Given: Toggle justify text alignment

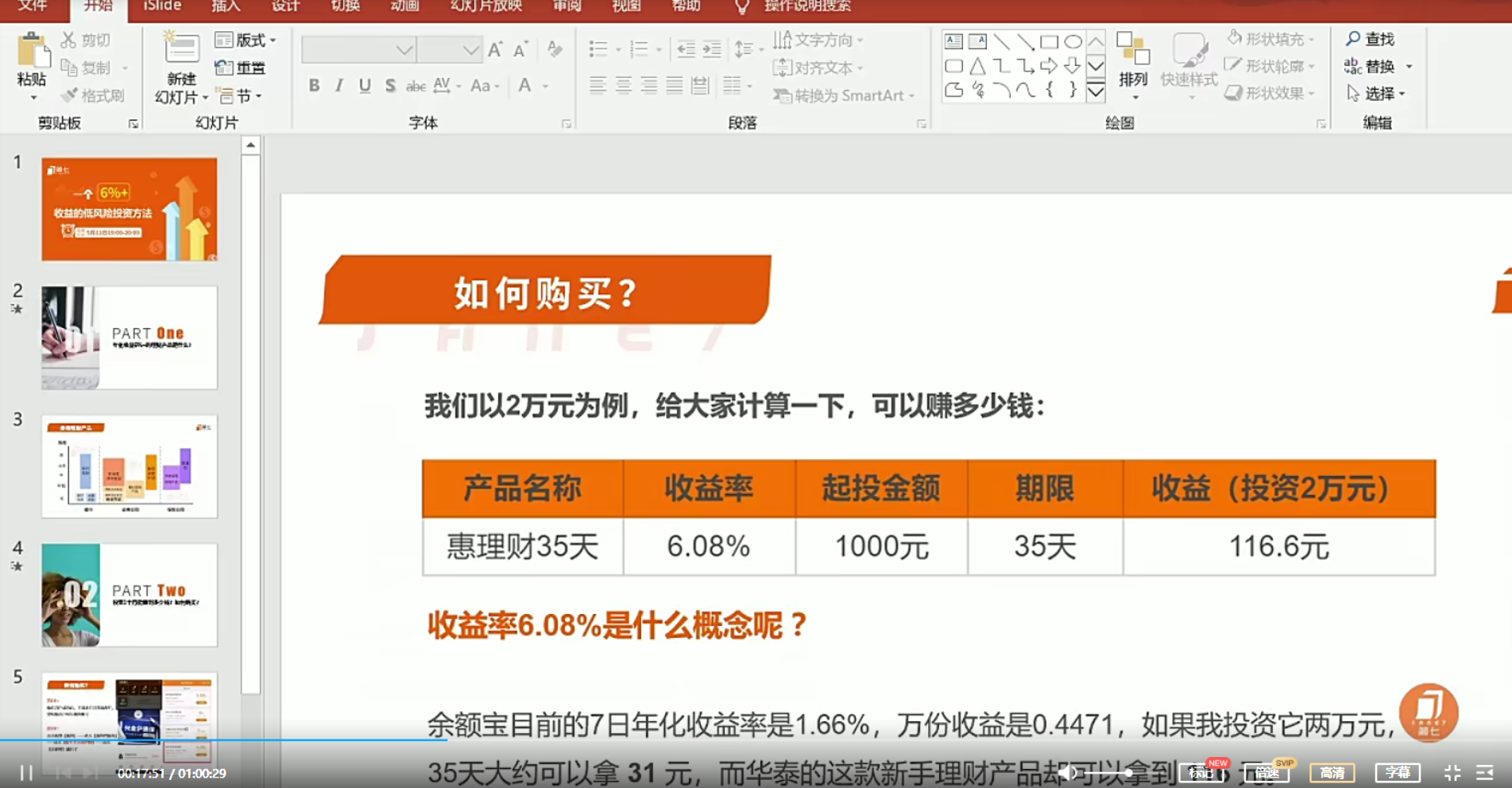Looking at the screenshot, I should click(x=675, y=86).
